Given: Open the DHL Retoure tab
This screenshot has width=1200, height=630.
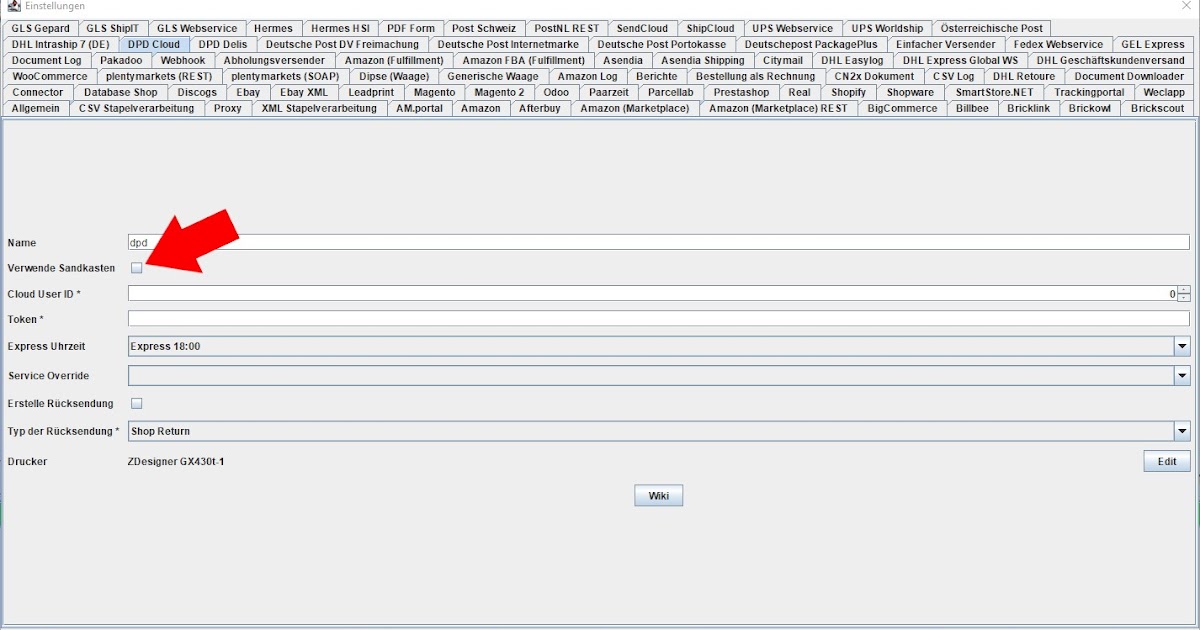Looking at the screenshot, I should pyautogui.click(x=1024, y=76).
